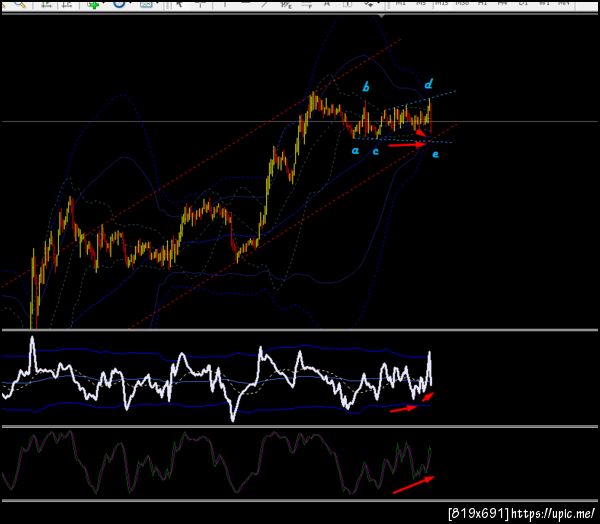Click the zoom magnifier icon in the toolbar
This screenshot has height=524, width=600.
(20, 4)
